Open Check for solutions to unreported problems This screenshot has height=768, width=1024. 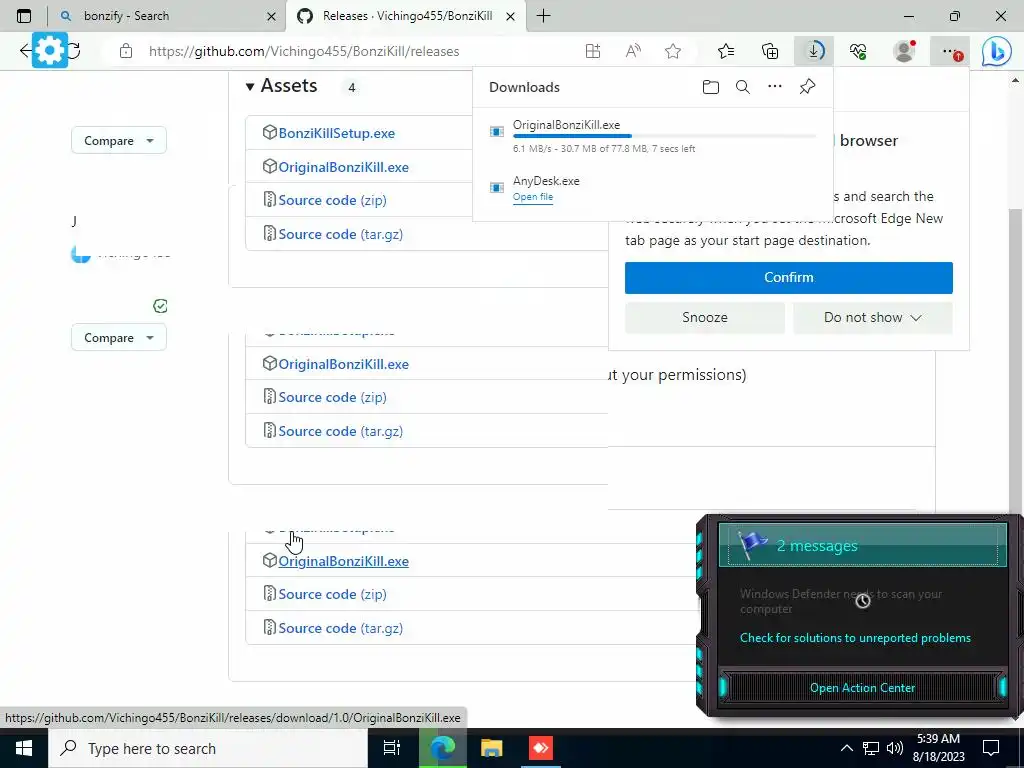(x=855, y=638)
